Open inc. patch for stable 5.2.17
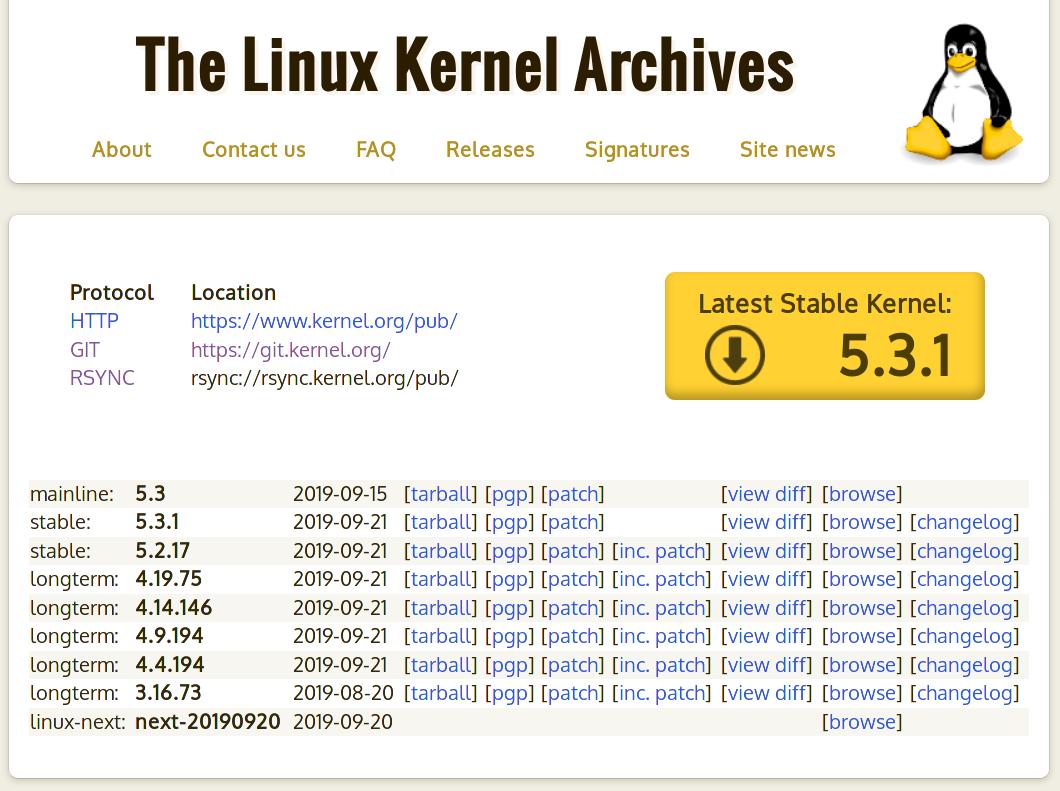This screenshot has height=791, width=1060. pyautogui.click(x=662, y=551)
